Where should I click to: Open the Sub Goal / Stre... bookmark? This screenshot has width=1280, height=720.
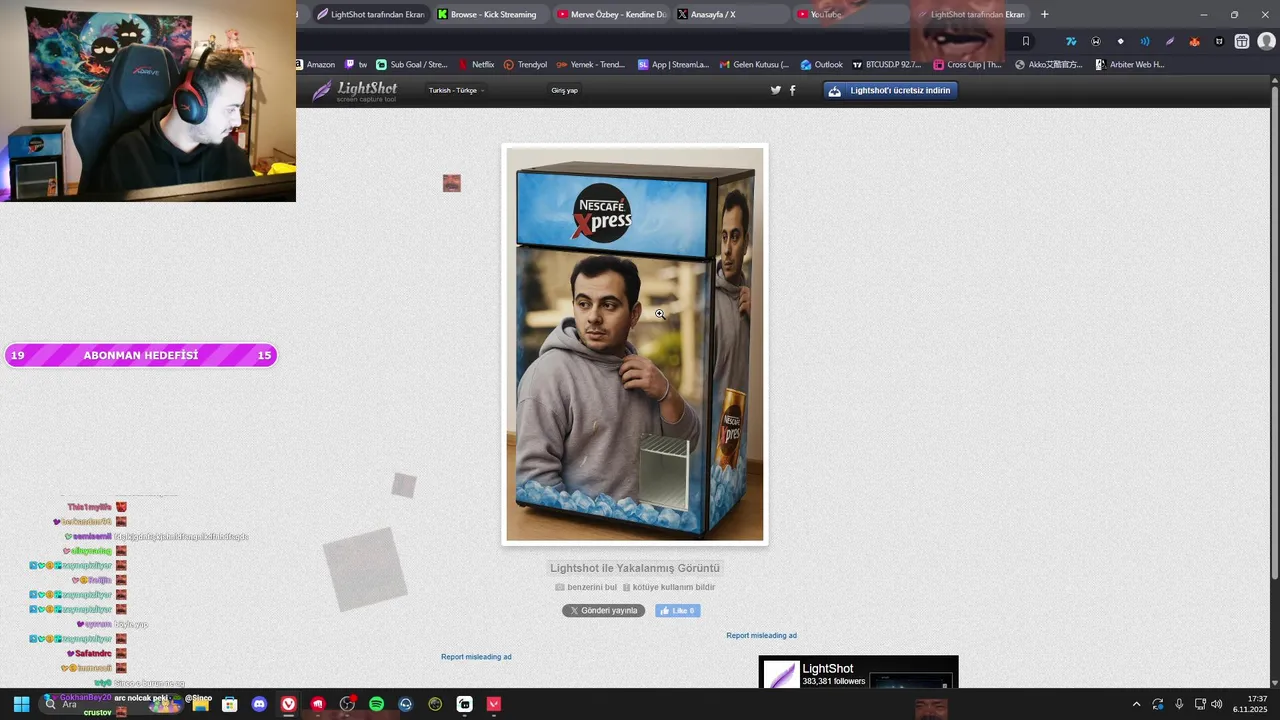coord(412,64)
